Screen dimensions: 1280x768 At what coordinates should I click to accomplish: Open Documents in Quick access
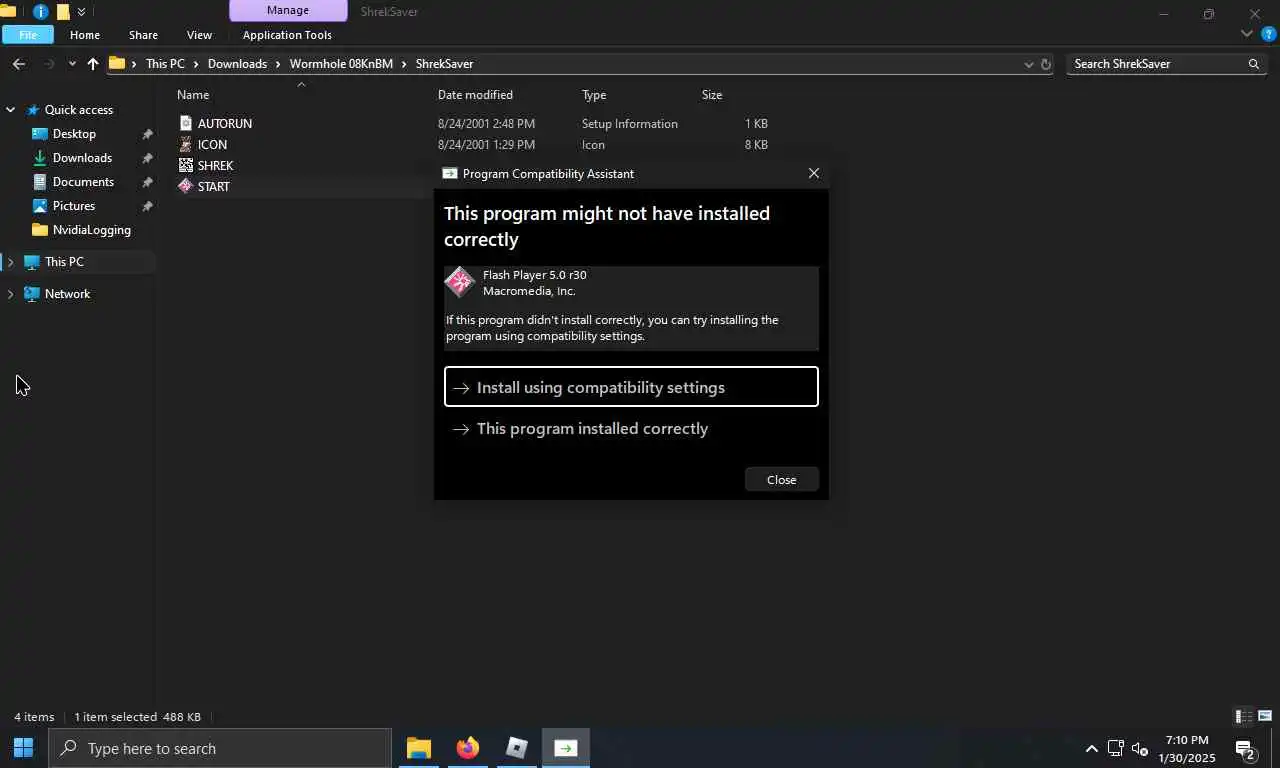click(x=83, y=182)
